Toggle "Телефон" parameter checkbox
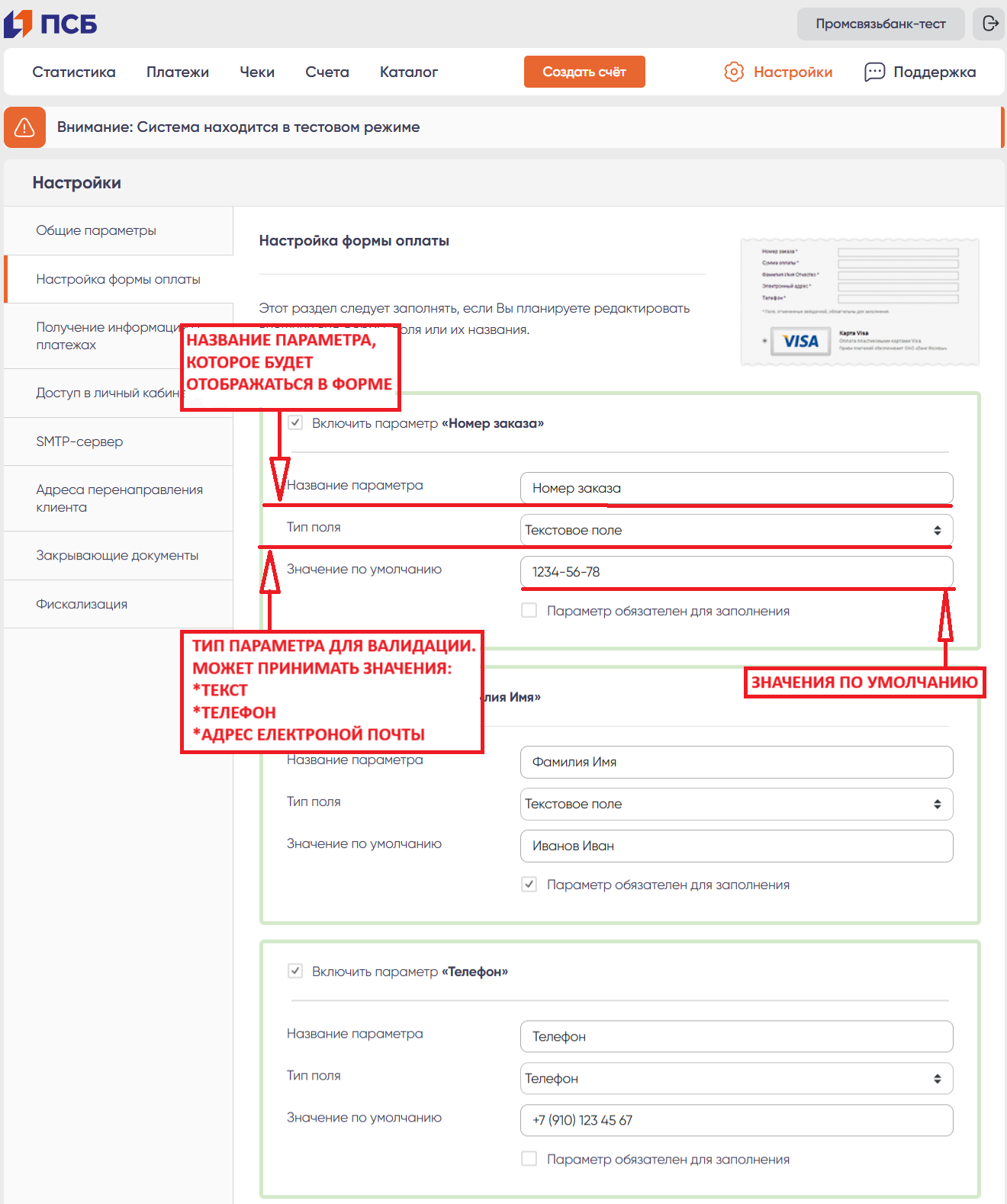 (x=295, y=971)
